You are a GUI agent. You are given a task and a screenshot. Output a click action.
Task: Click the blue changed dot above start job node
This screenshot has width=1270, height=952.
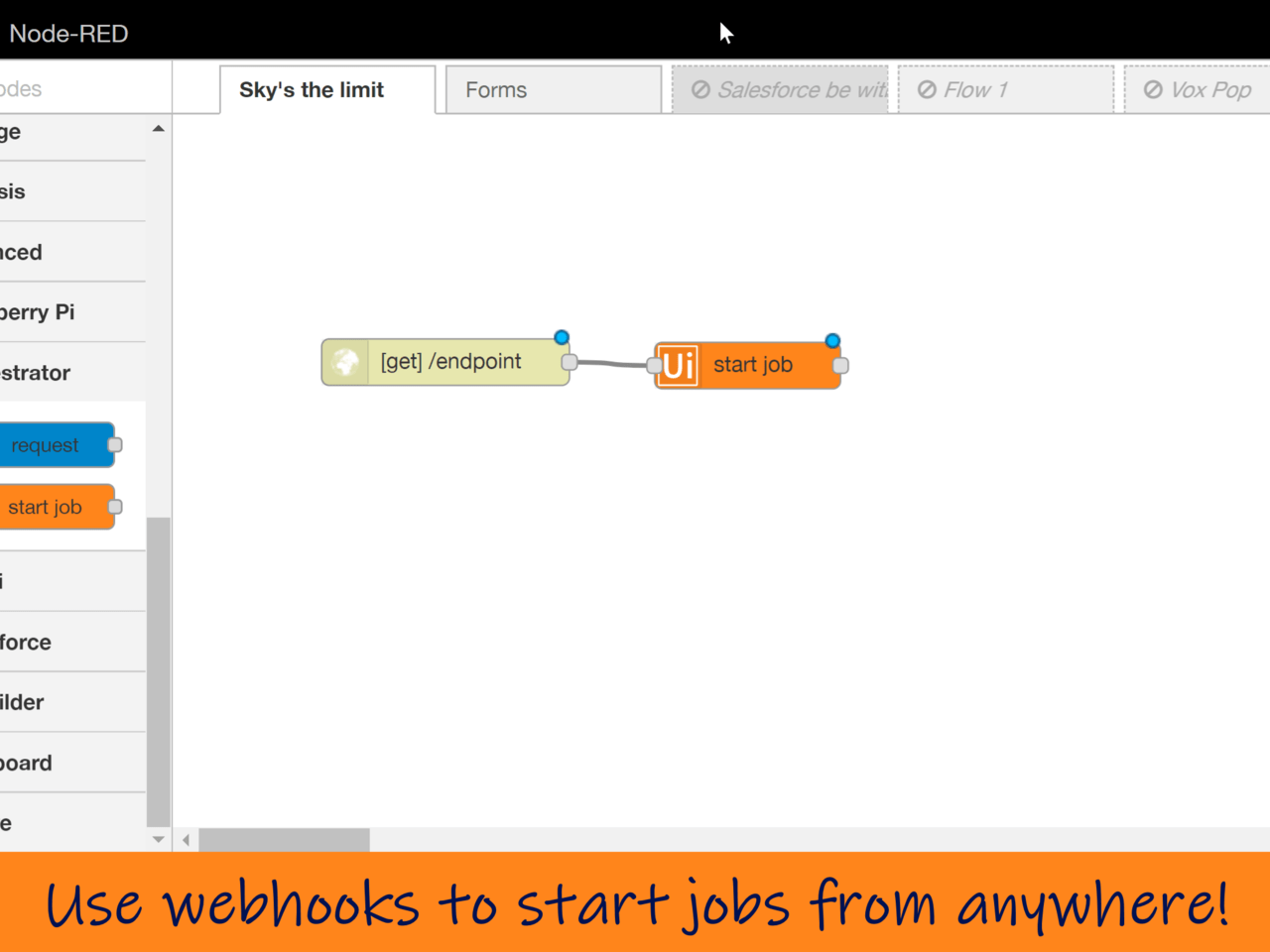click(x=832, y=341)
